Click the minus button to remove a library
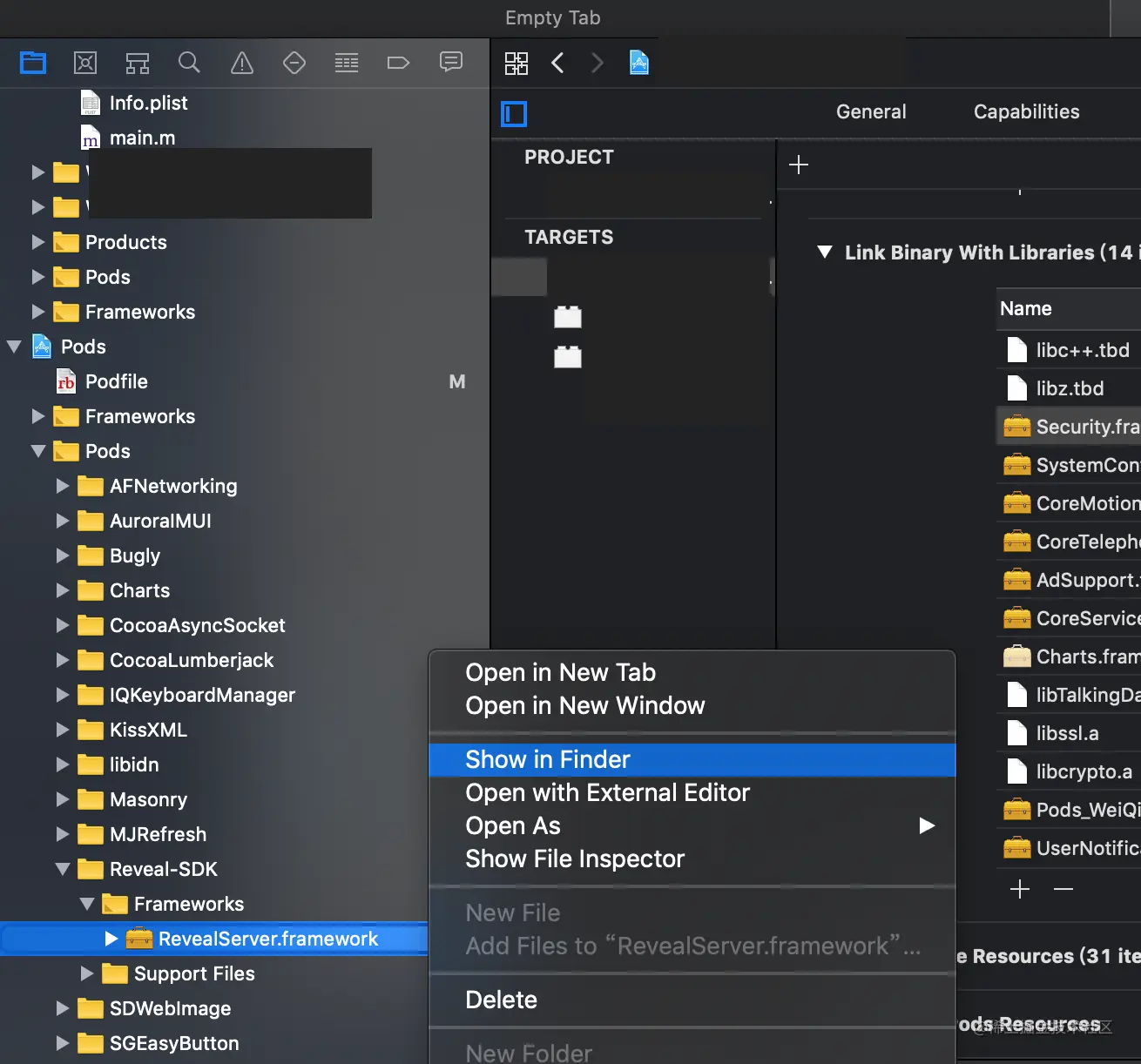This screenshot has height=1064, width=1141. click(1062, 889)
